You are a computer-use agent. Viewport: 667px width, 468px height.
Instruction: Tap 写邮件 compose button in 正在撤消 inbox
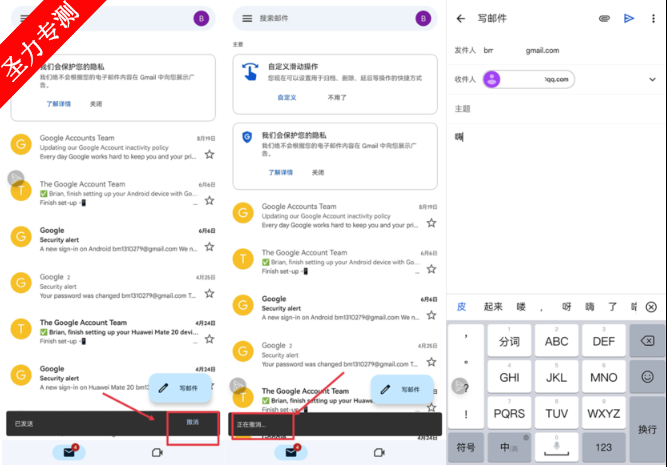coord(402,389)
